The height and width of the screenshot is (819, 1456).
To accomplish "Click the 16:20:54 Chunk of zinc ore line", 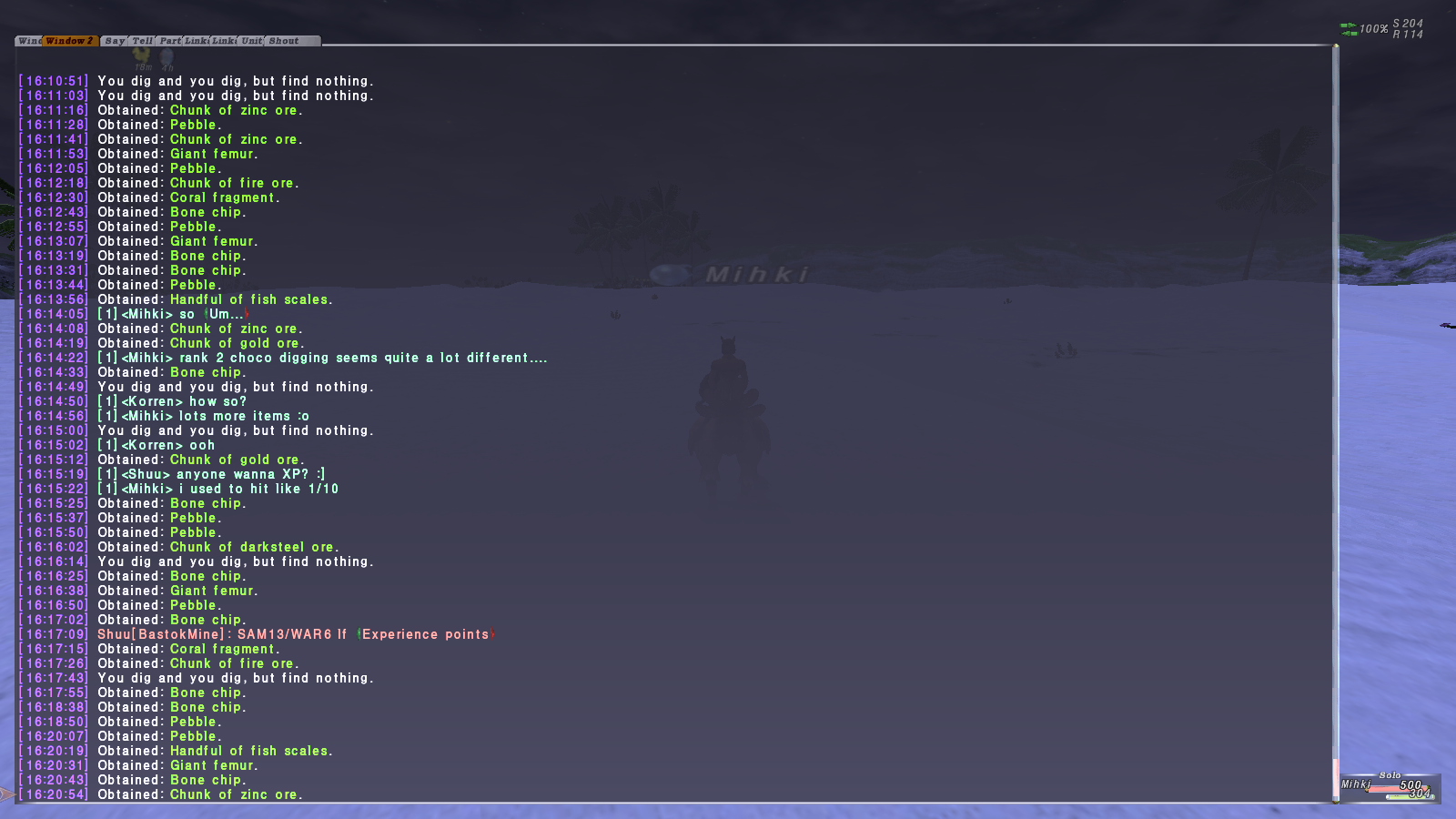I will pos(160,794).
